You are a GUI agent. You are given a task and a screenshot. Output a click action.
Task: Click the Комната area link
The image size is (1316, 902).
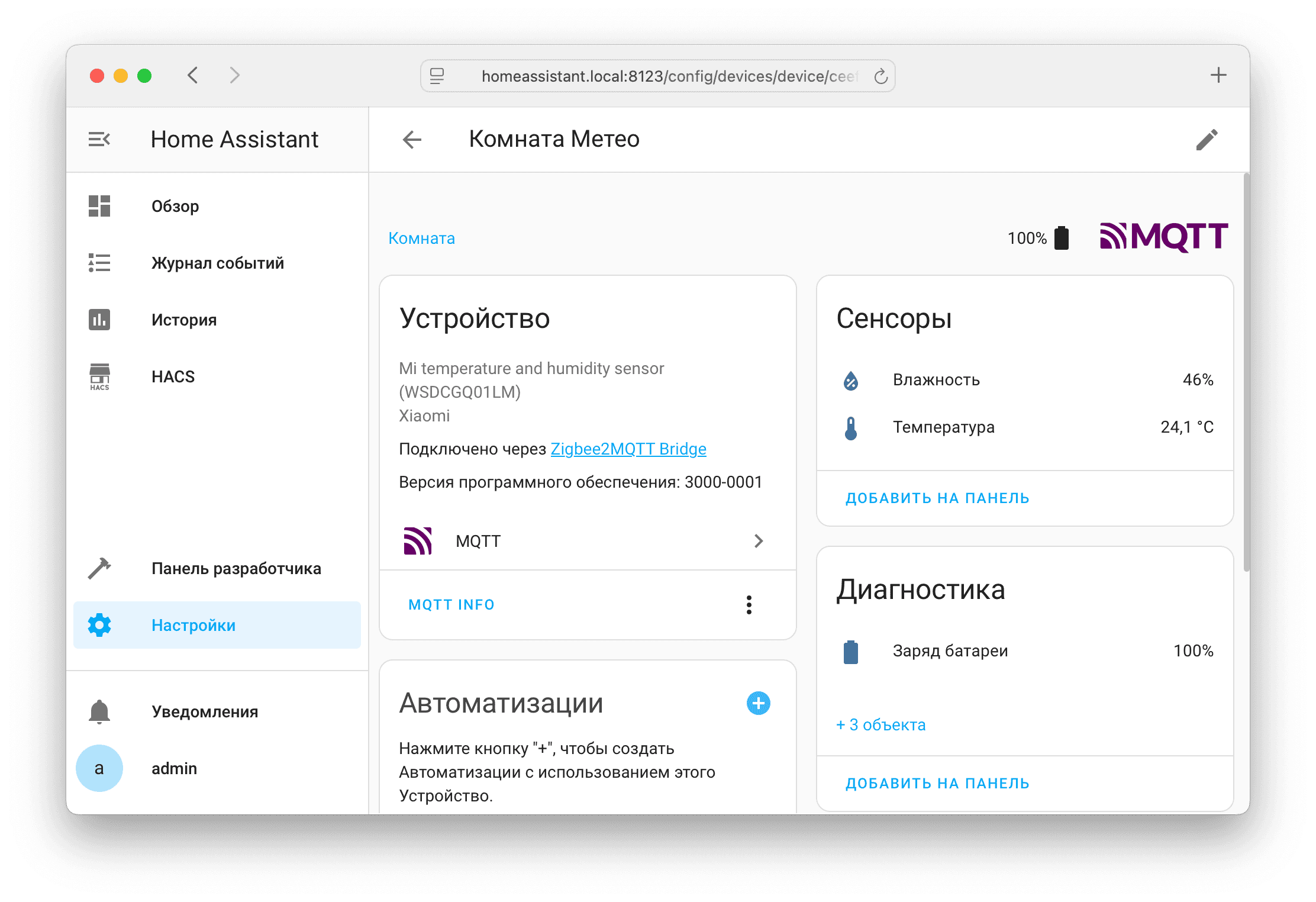421,239
